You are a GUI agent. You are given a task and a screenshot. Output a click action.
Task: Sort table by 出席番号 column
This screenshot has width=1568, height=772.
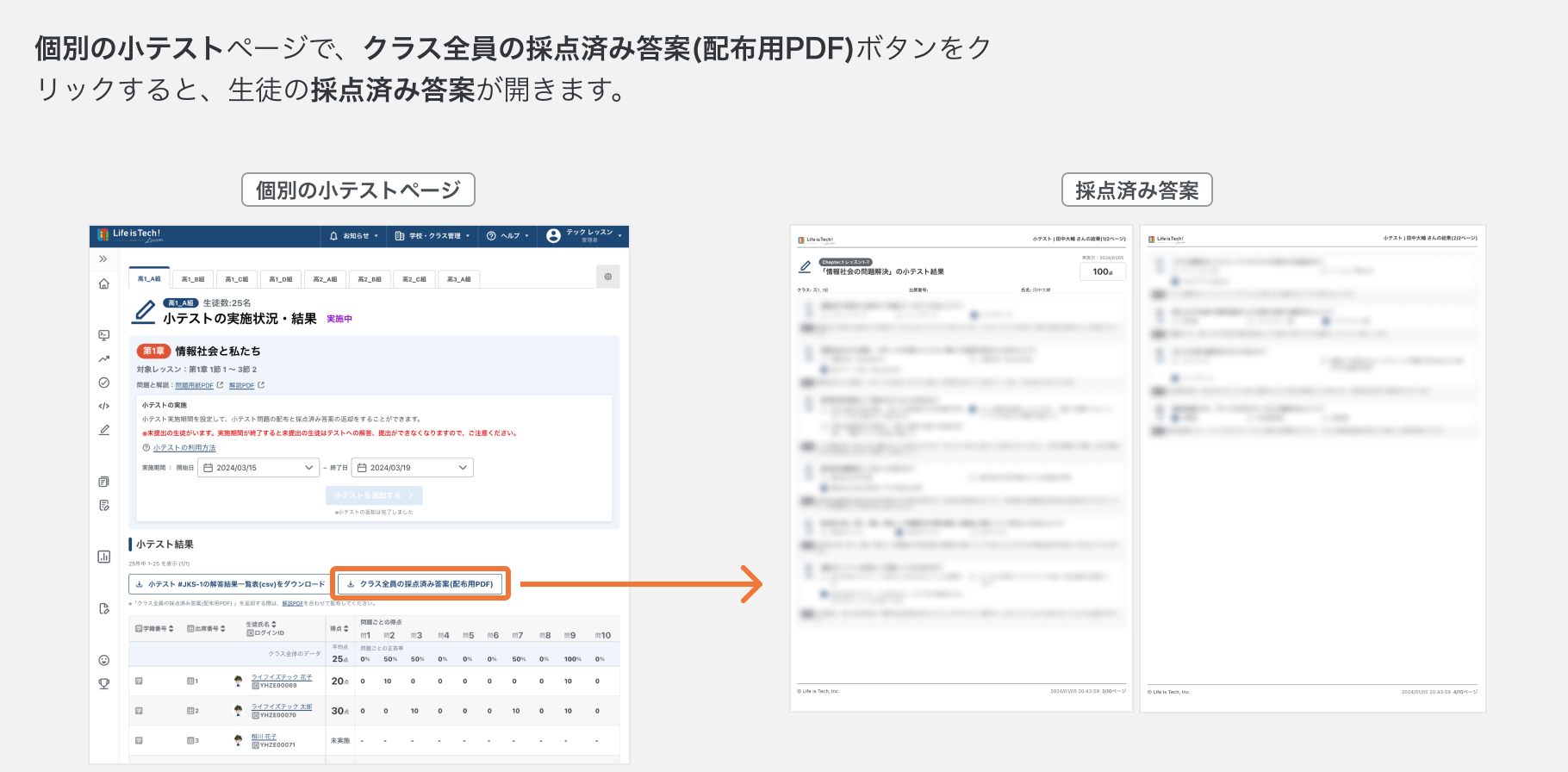click(x=206, y=629)
